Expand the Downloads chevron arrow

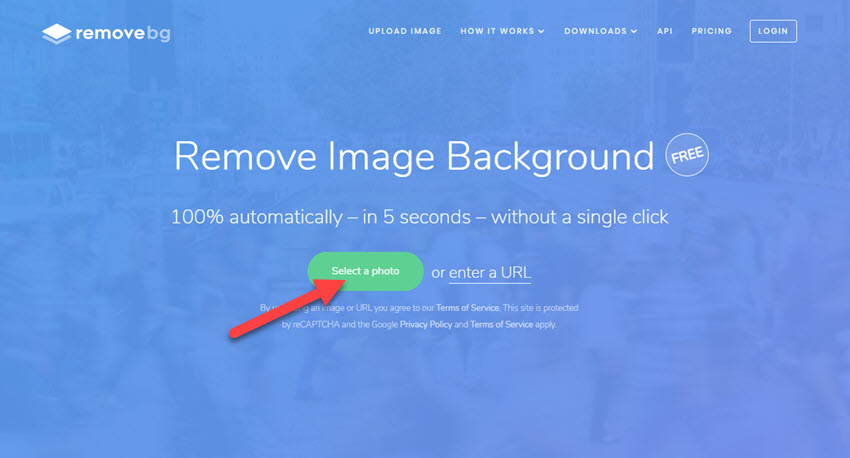[634, 31]
